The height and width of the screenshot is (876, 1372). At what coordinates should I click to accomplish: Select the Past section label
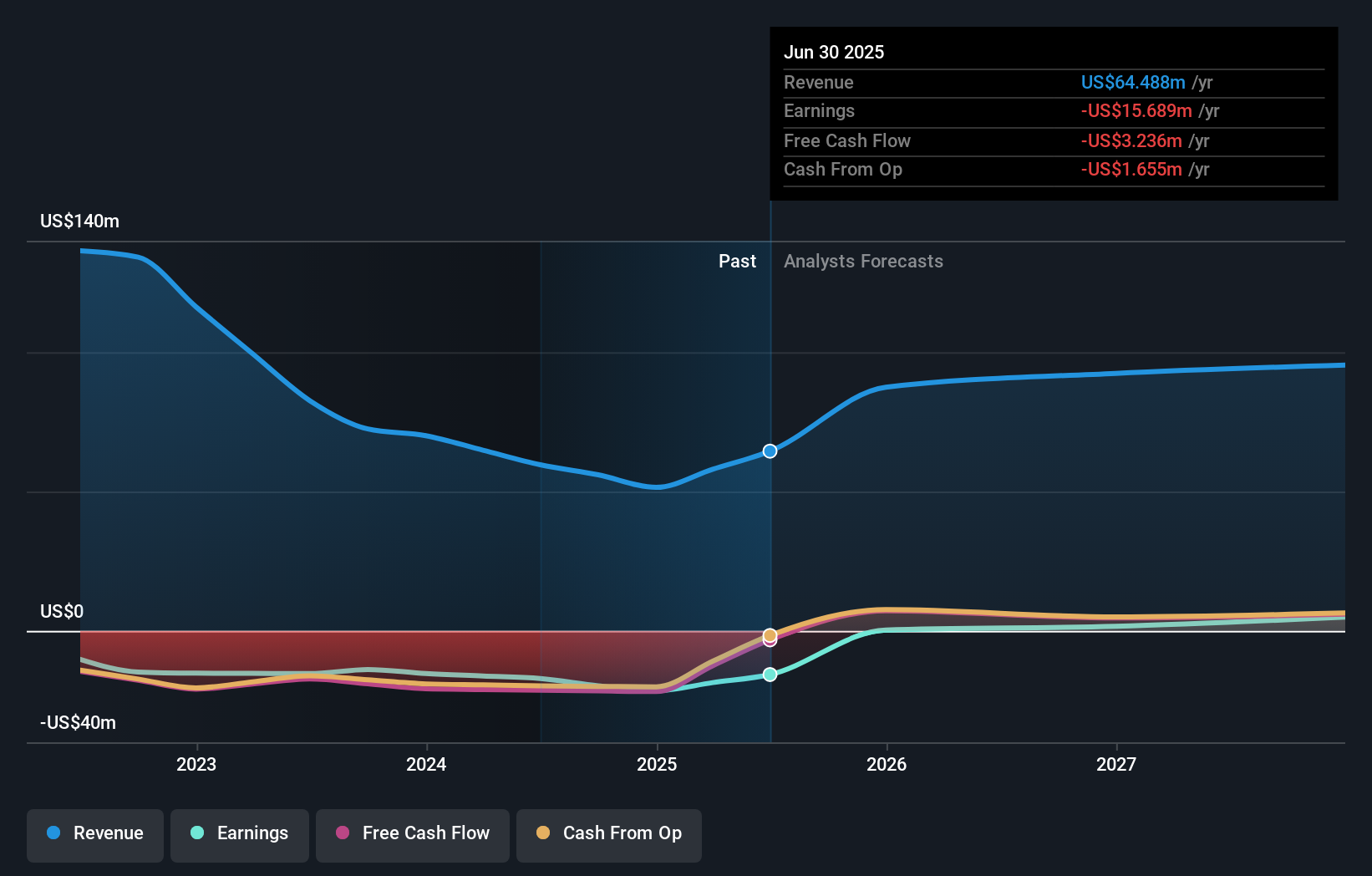(737, 261)
